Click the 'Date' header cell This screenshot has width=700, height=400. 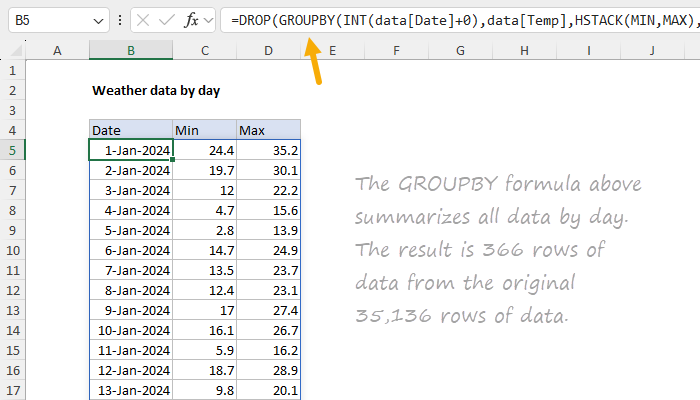pos(131,130)
